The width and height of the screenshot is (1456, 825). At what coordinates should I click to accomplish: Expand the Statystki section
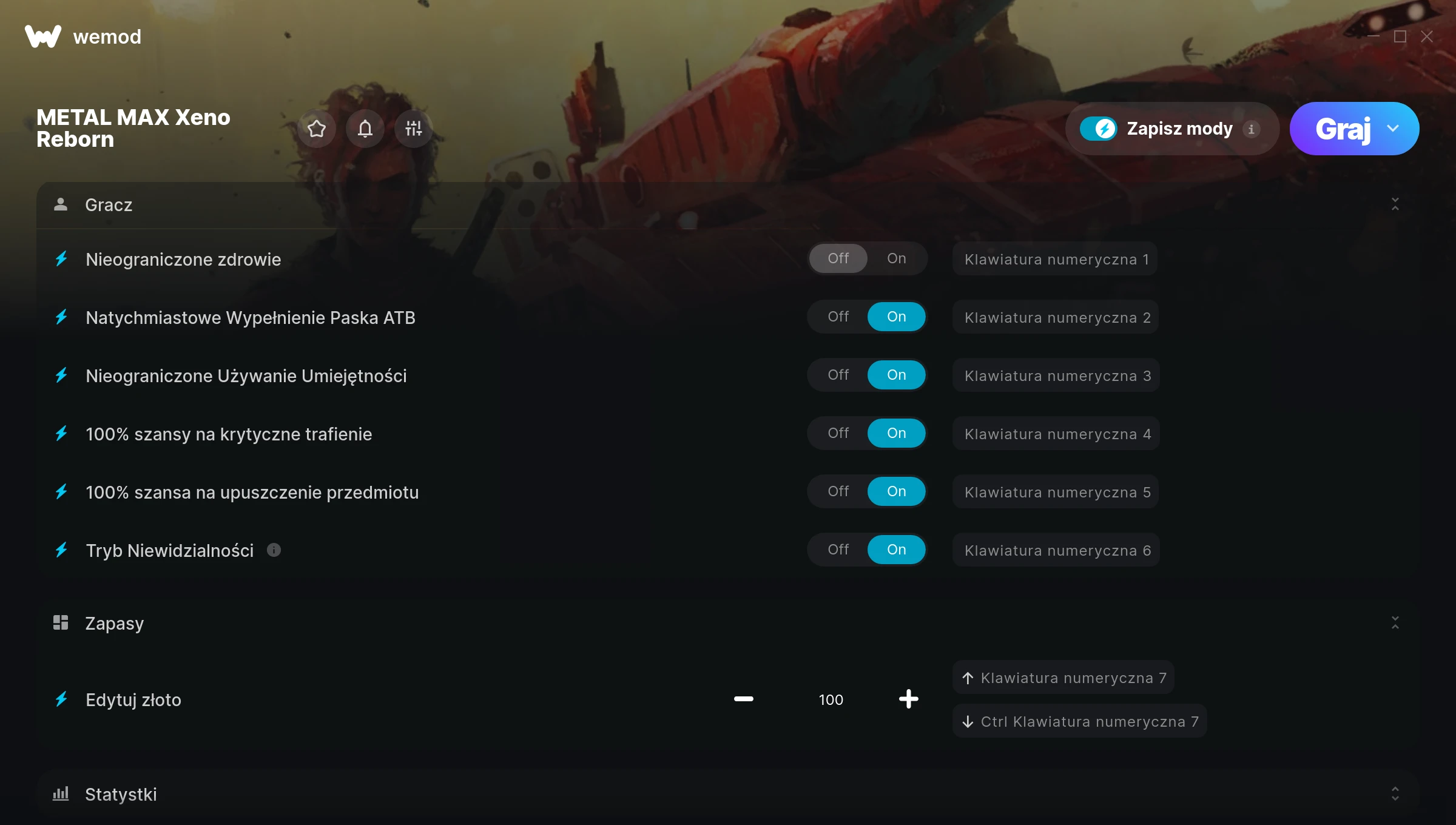coord(1395,794)
